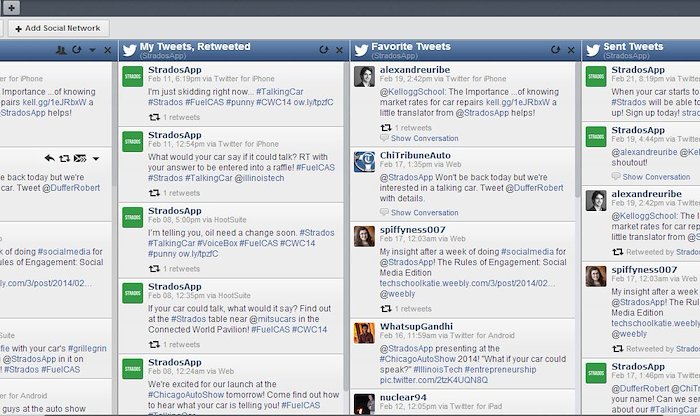The height and width of the screenshot is (416, 700).
Task: Click Add Social Network button
Action: [x=58, y=28]
